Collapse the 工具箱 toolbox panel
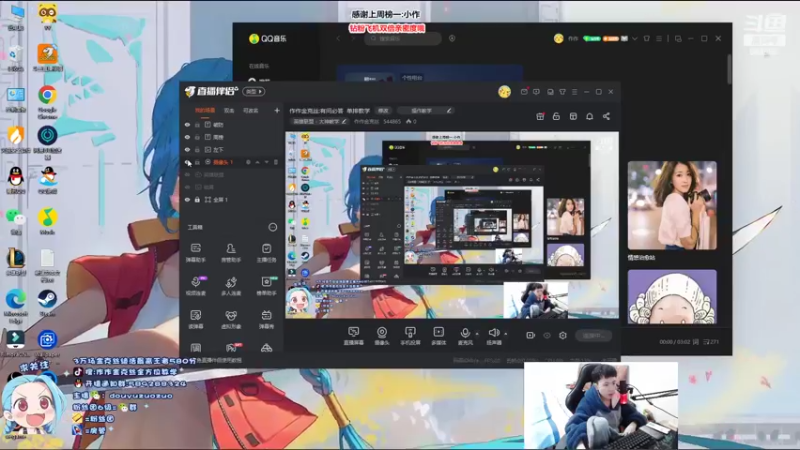Screen dimensions: 800x450 coord(272,227)
